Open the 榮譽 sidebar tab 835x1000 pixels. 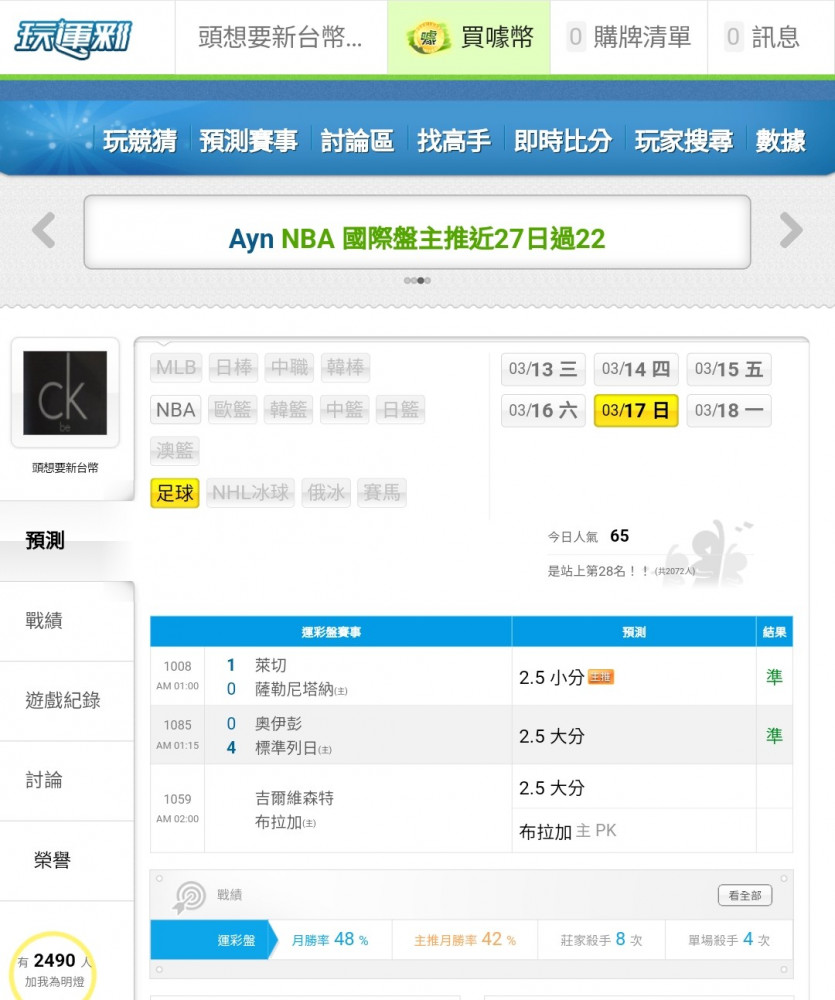pyautogui.click(x=66, y=861)
